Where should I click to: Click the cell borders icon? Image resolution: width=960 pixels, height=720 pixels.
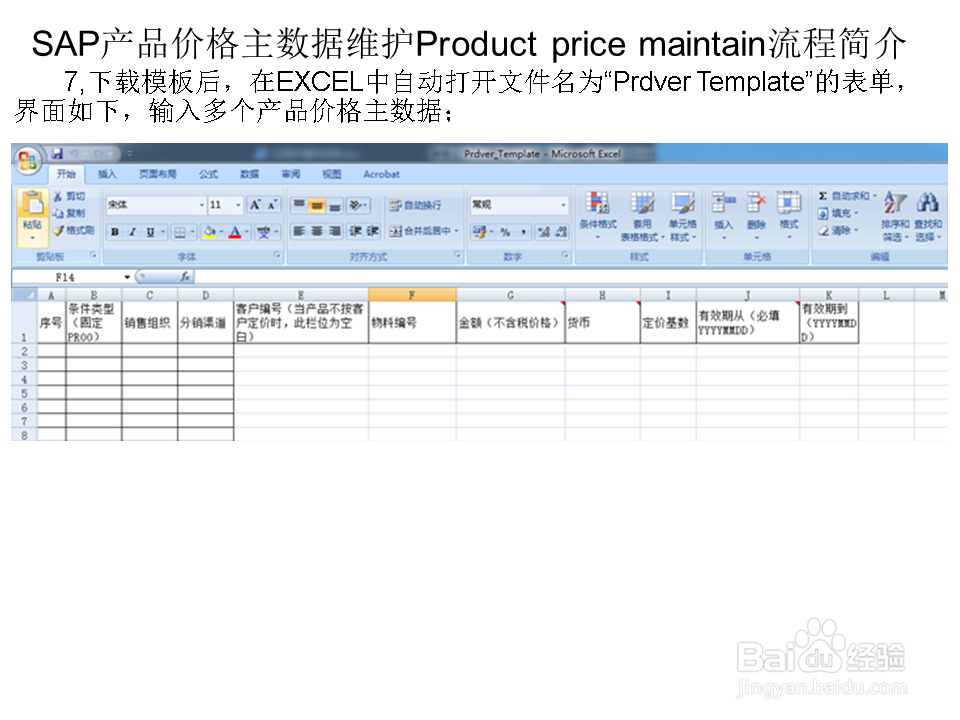180,232
